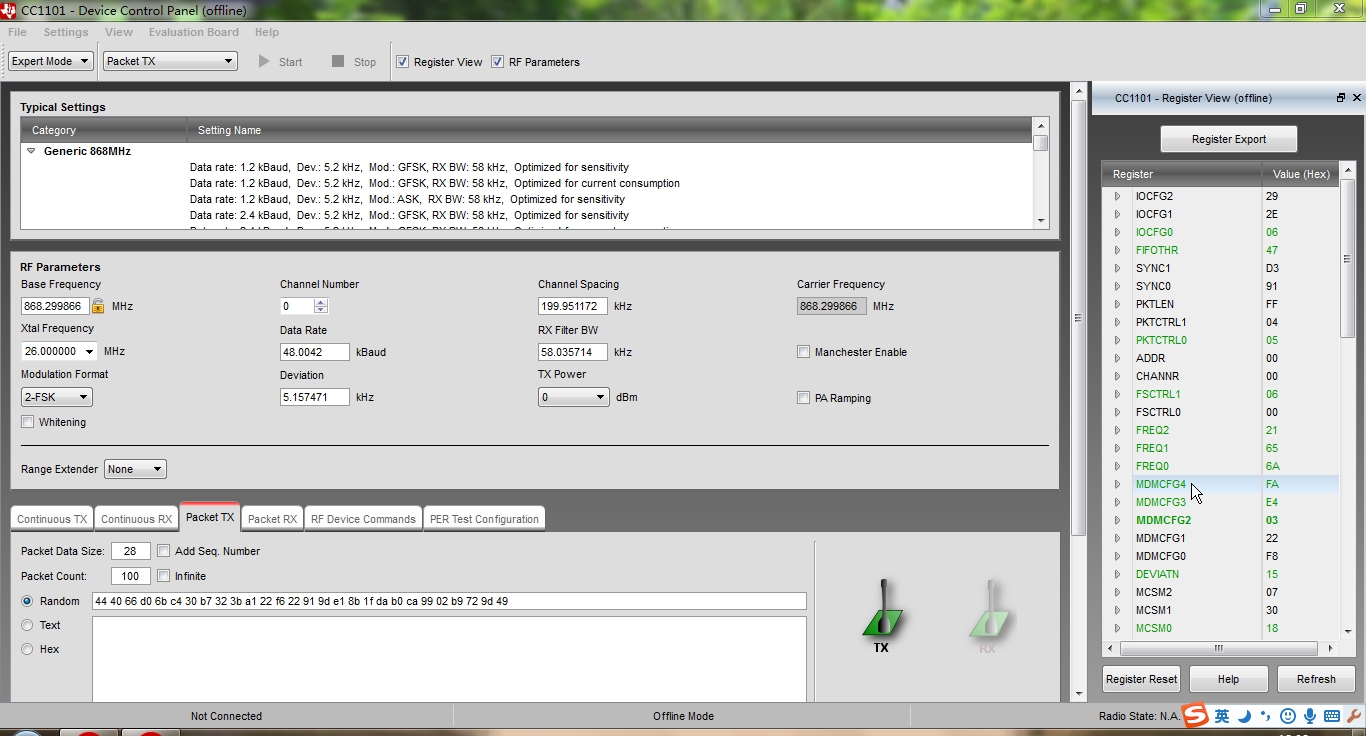Click the Start play icon in the toolbar
This screenshot has height=736, width=1366.
click(x=264, y=61)
